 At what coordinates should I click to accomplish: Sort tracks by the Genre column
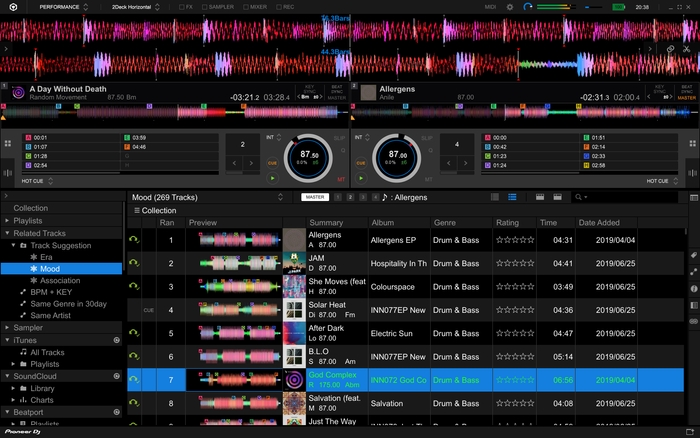445,223
